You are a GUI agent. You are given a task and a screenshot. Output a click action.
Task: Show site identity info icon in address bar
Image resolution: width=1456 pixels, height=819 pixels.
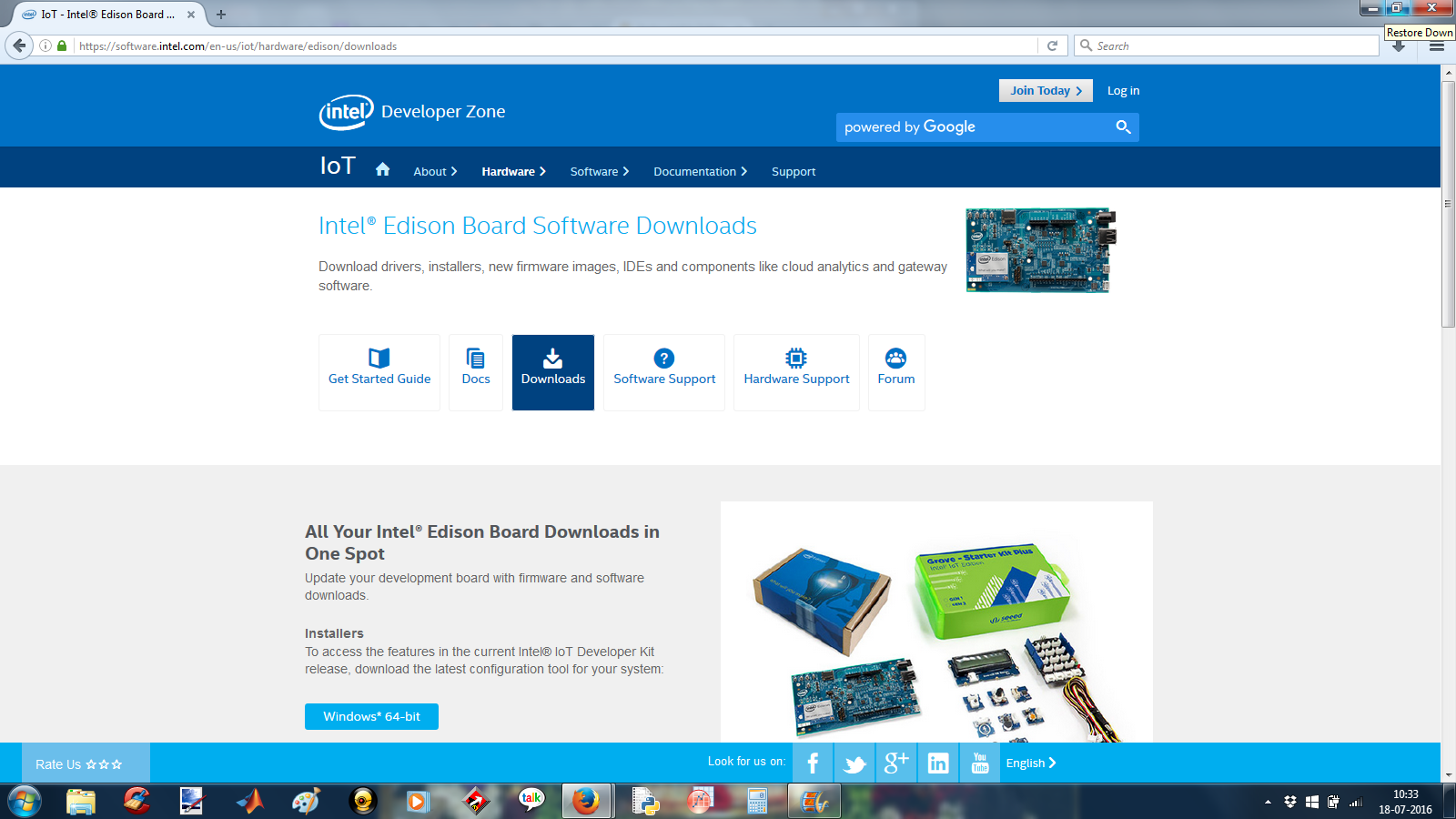[45, 45]
